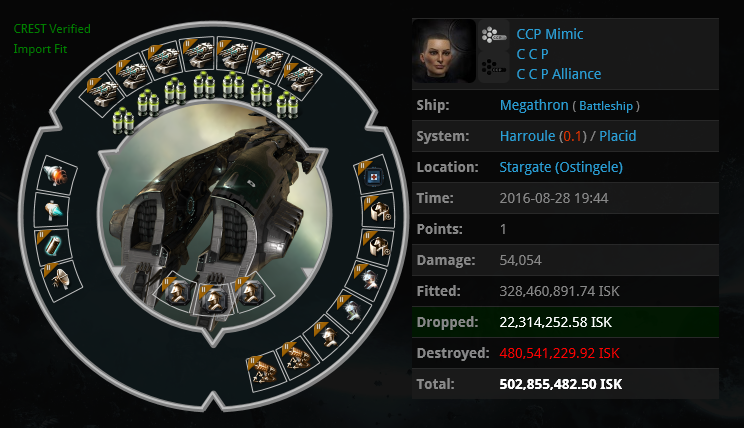Open the CCP Mimic pilot link

[x=549, y=34]
